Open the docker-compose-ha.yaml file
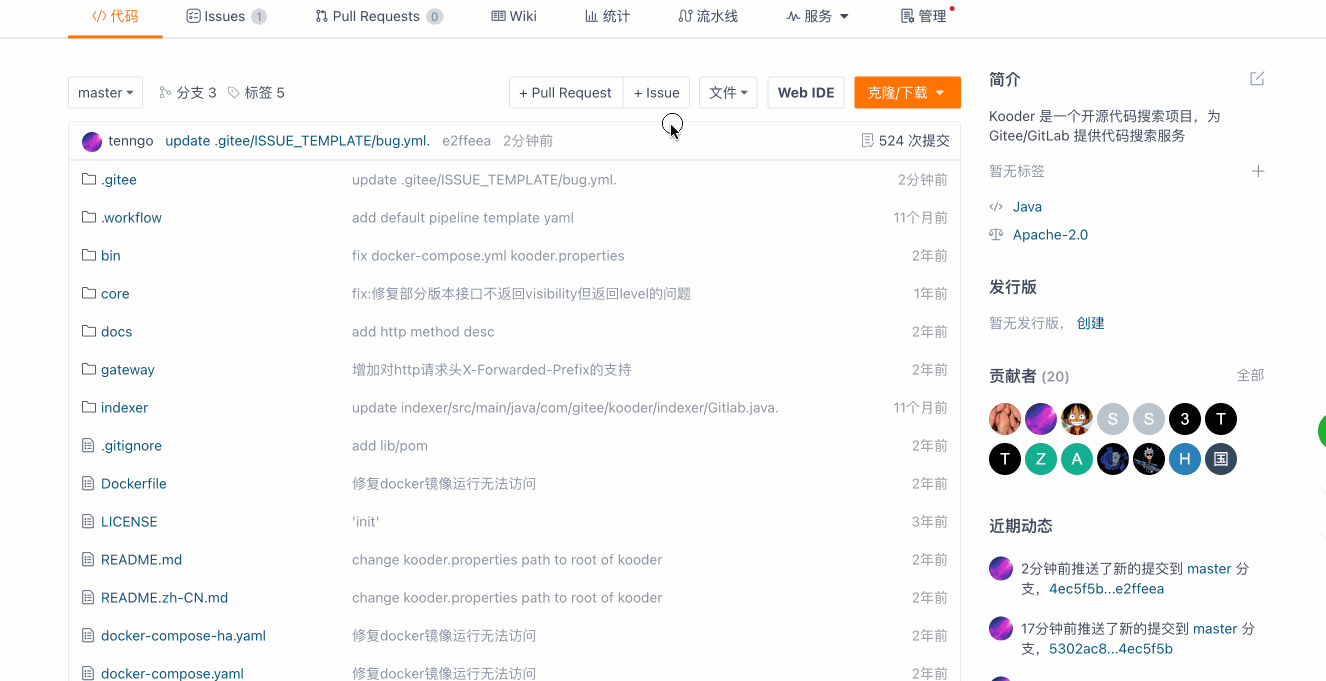Screen dimensions: 1326x681 [183, 636]
